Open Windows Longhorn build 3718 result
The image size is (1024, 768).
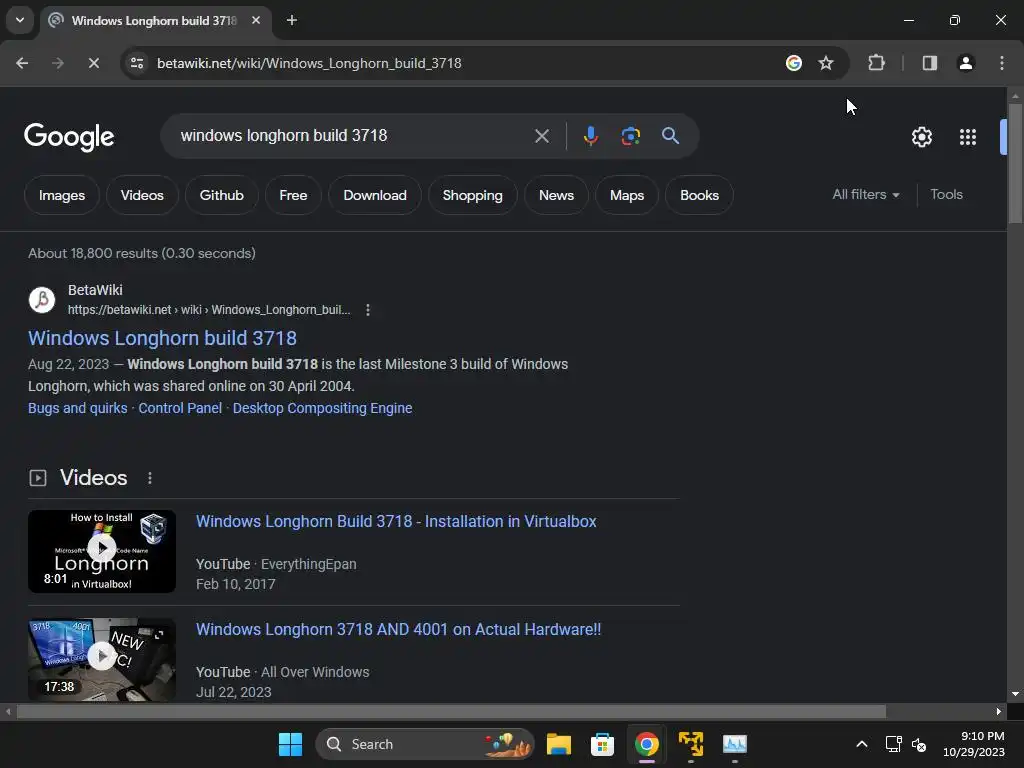(163, 338)
